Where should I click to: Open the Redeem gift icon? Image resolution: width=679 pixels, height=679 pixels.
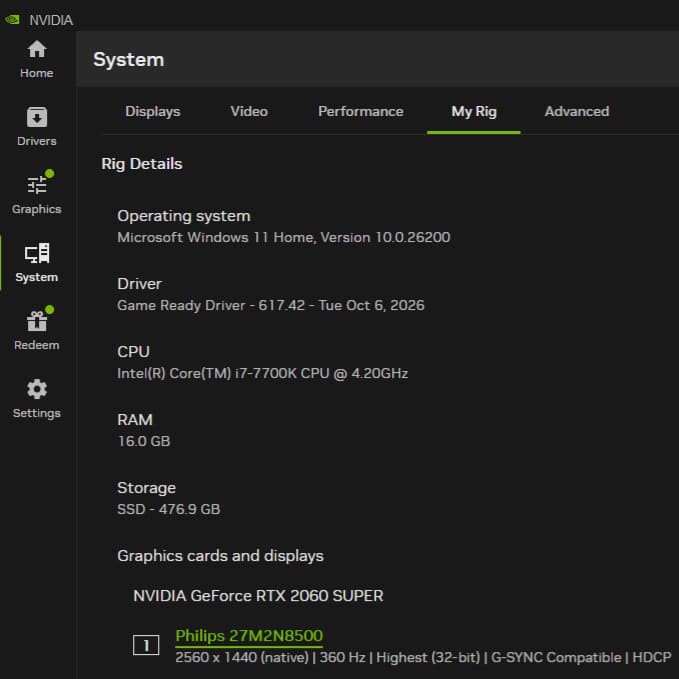pyautogui.click(x=37, y=321)
